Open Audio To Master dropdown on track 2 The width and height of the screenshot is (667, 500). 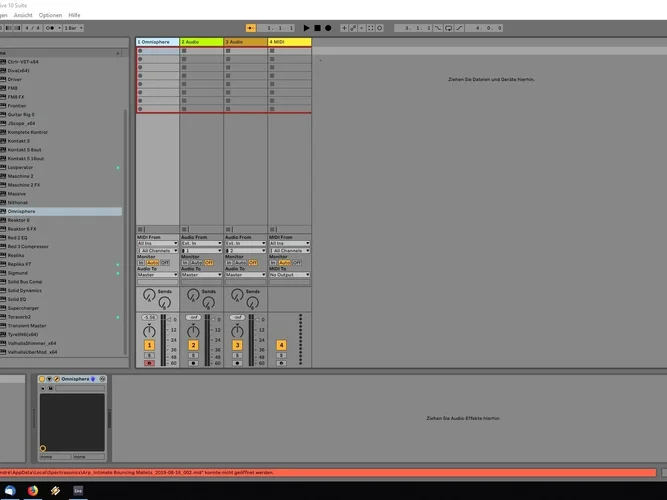[x=202, y=275]
